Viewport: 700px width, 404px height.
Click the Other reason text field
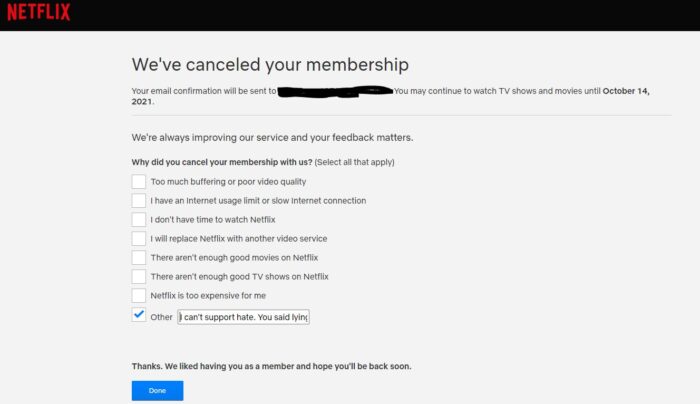(243, 317)
